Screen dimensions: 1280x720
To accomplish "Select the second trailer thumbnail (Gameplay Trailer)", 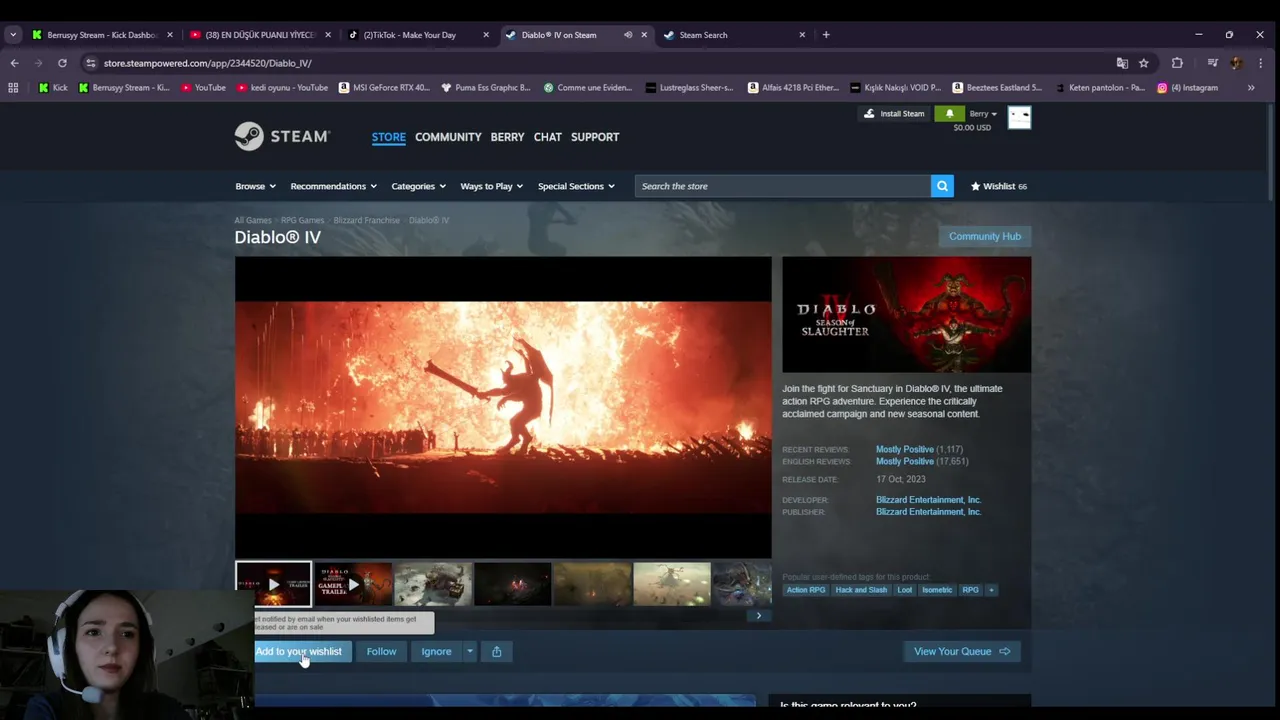I will [353, 585].
